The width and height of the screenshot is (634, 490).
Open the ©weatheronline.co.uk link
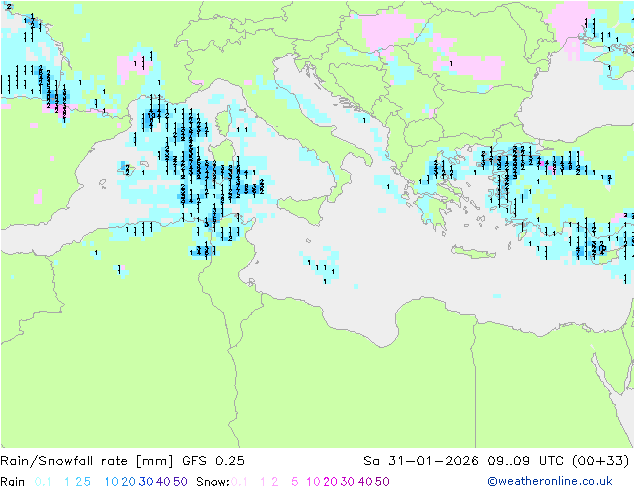[x=550, y=482]
